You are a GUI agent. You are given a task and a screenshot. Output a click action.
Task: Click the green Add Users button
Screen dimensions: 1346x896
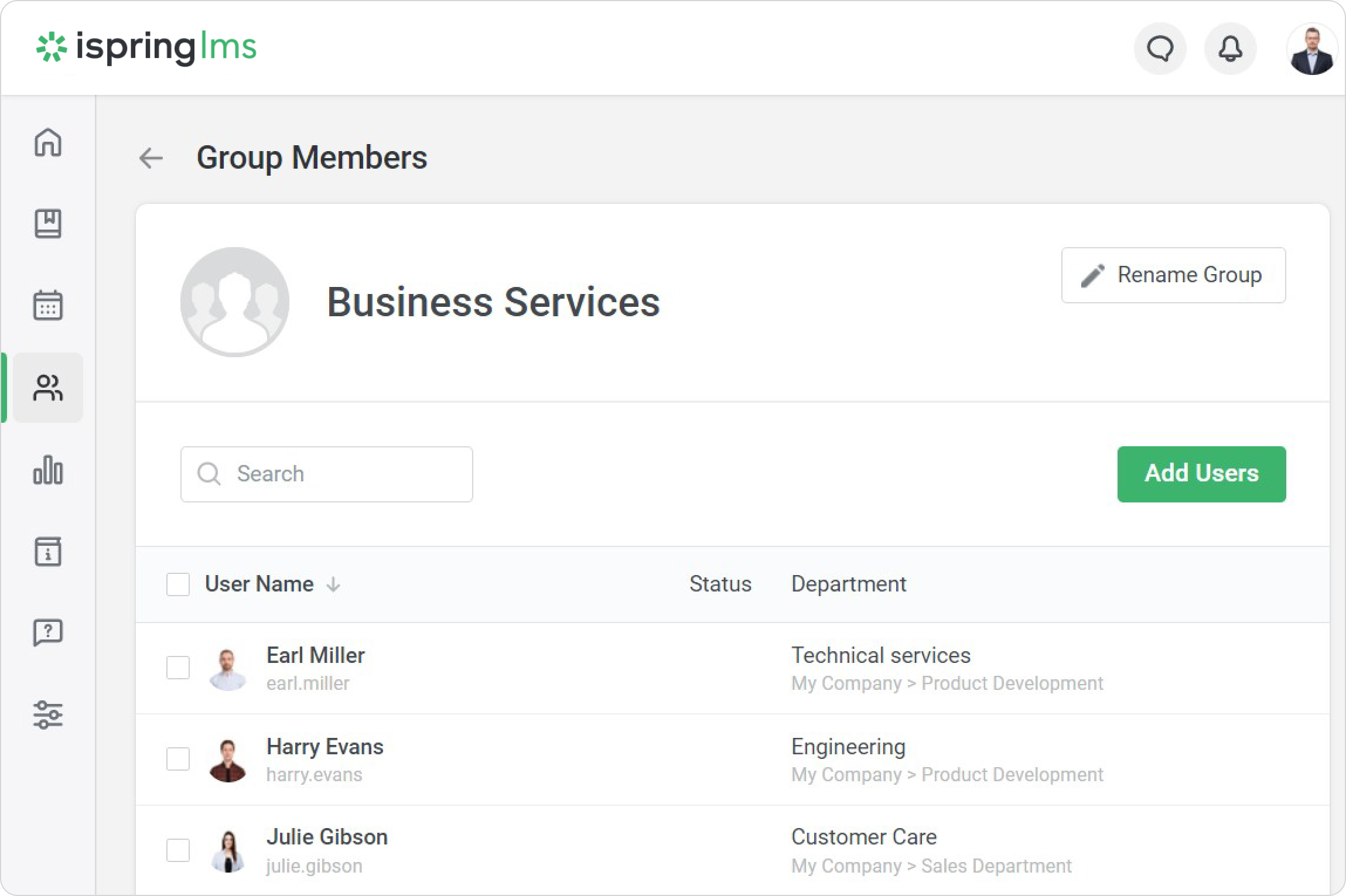pos(1201,474)
